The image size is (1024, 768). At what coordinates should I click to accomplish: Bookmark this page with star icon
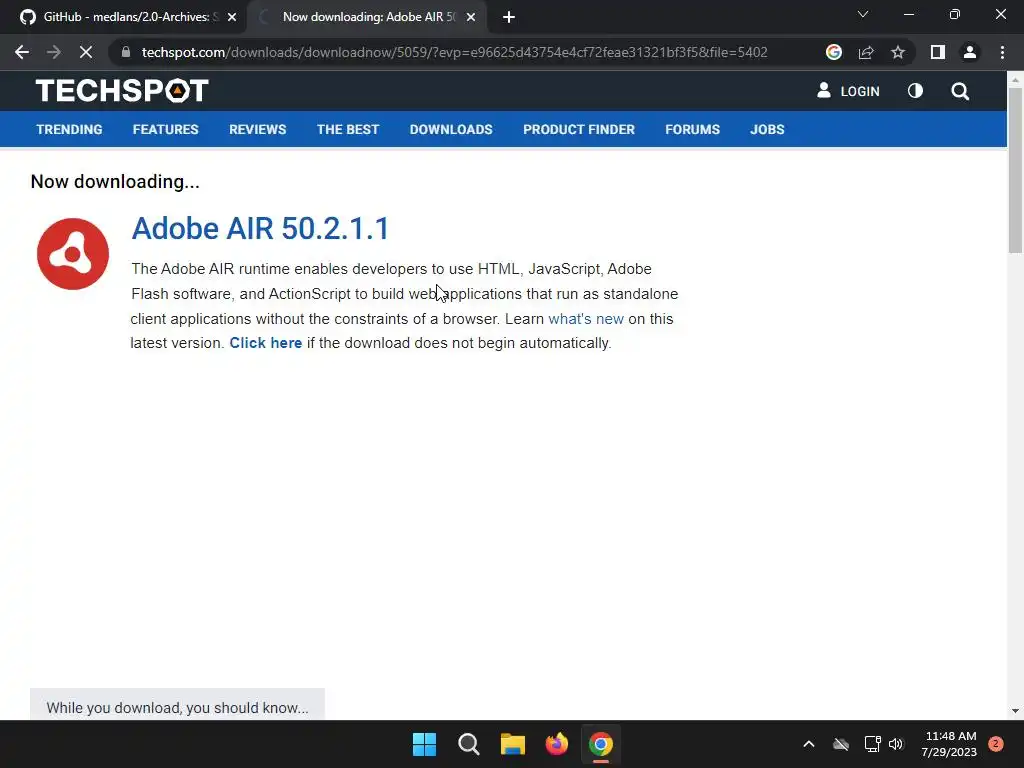(898, 52)
